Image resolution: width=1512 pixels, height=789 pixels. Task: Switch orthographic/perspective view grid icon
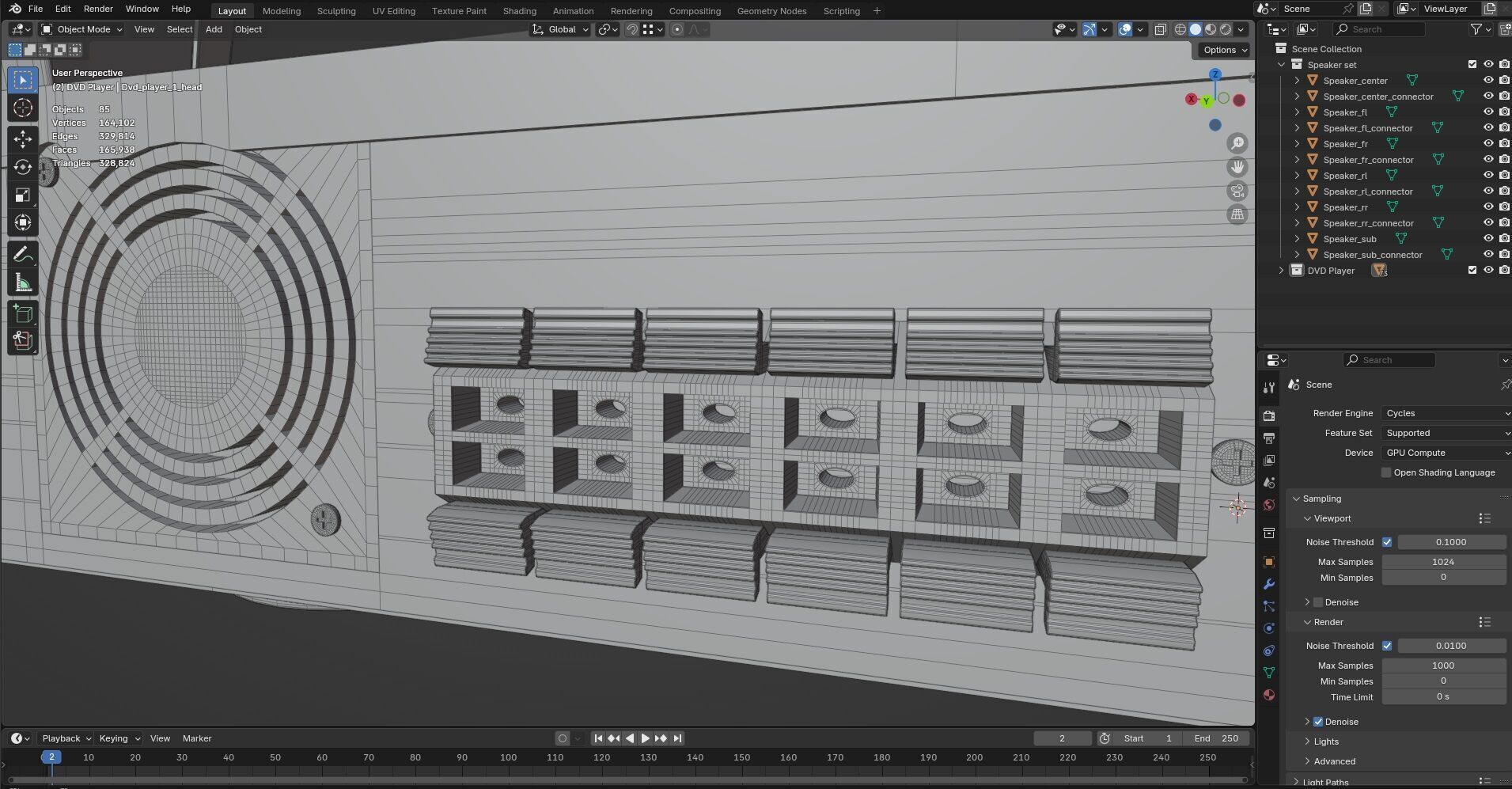tap(1237, 214)
